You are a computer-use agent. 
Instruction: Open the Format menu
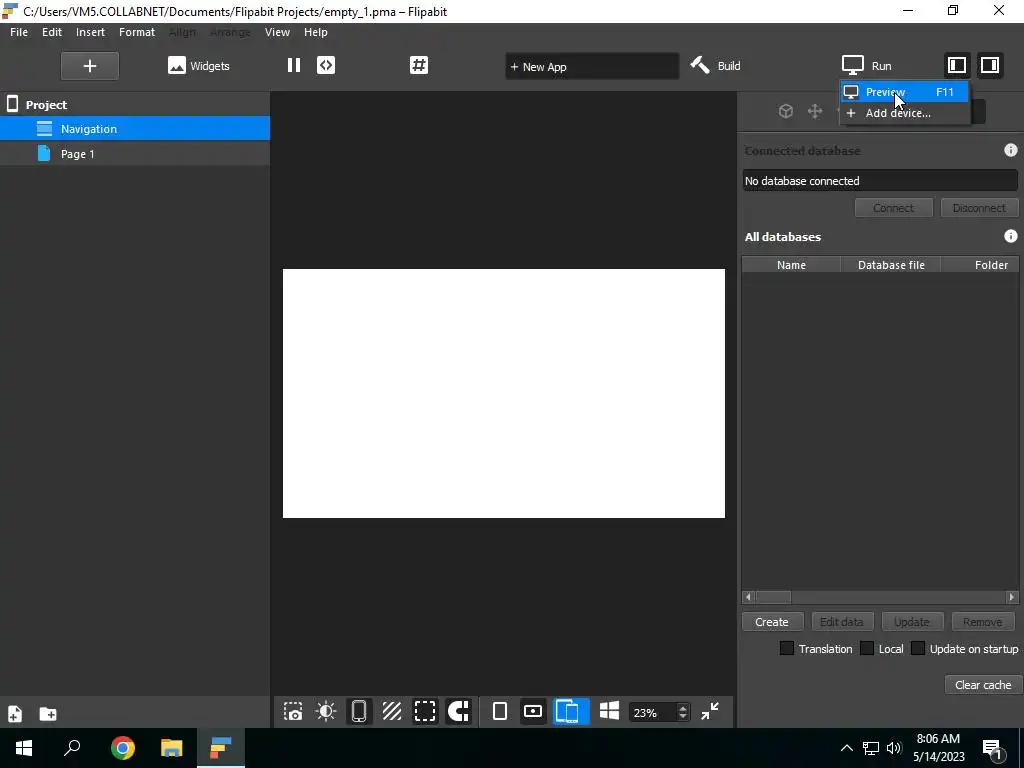(x=136, y=32)
